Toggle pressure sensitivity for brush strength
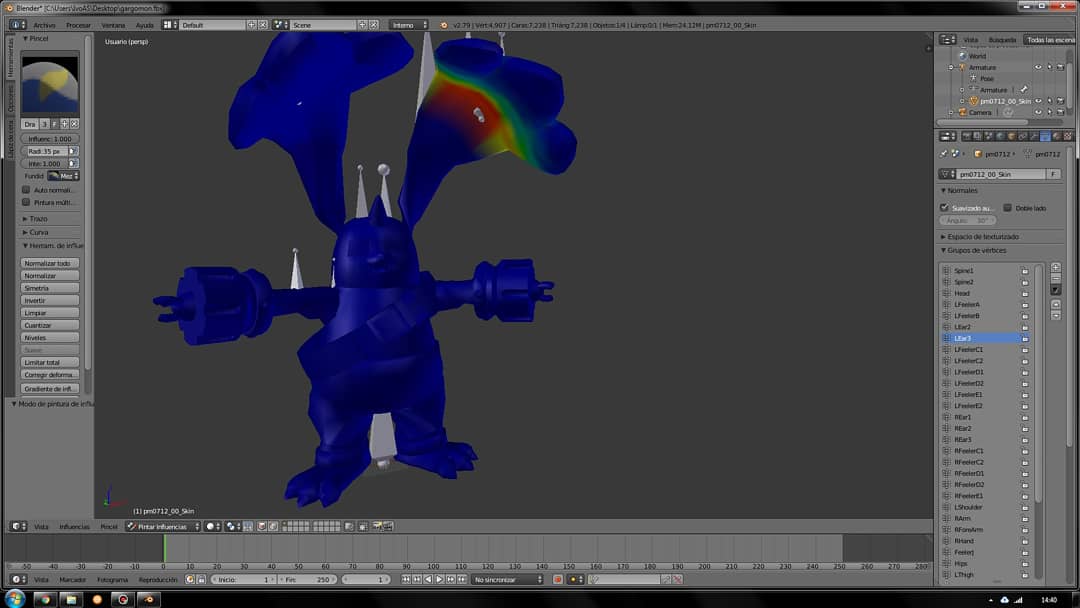Viewport: 1080px width, 608px height. [73, 164]
